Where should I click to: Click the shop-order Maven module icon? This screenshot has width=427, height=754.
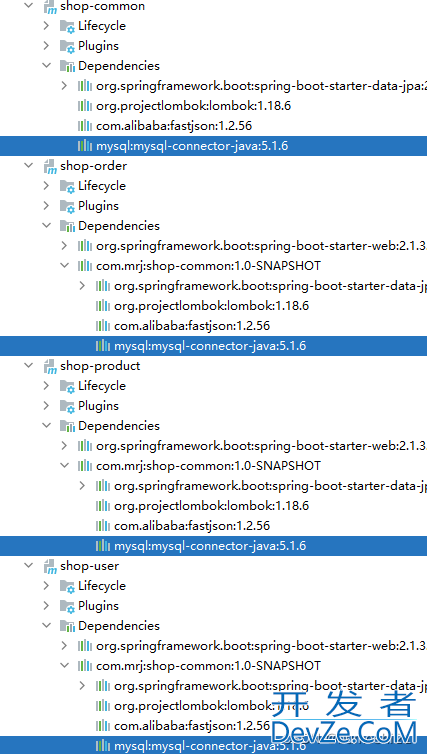click(x=50, y=166)
